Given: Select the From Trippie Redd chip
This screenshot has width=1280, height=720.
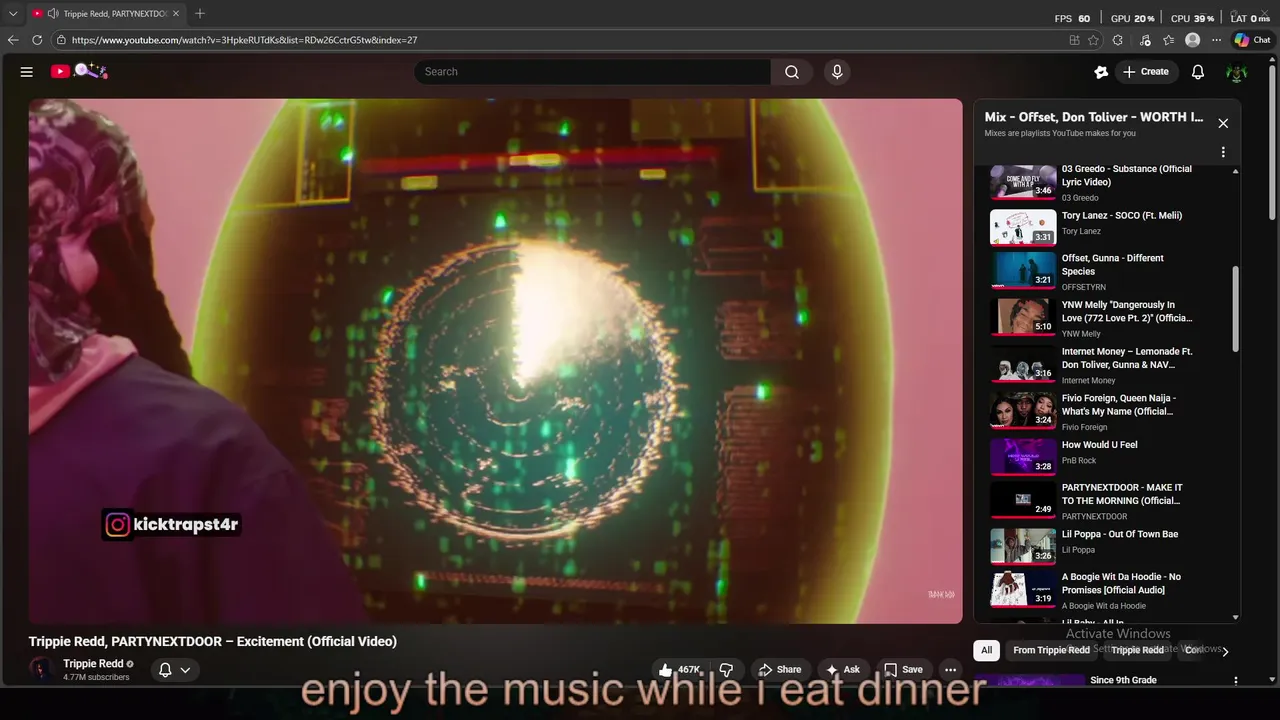Looking at the screenshot, I should [x=1051, y=650].
